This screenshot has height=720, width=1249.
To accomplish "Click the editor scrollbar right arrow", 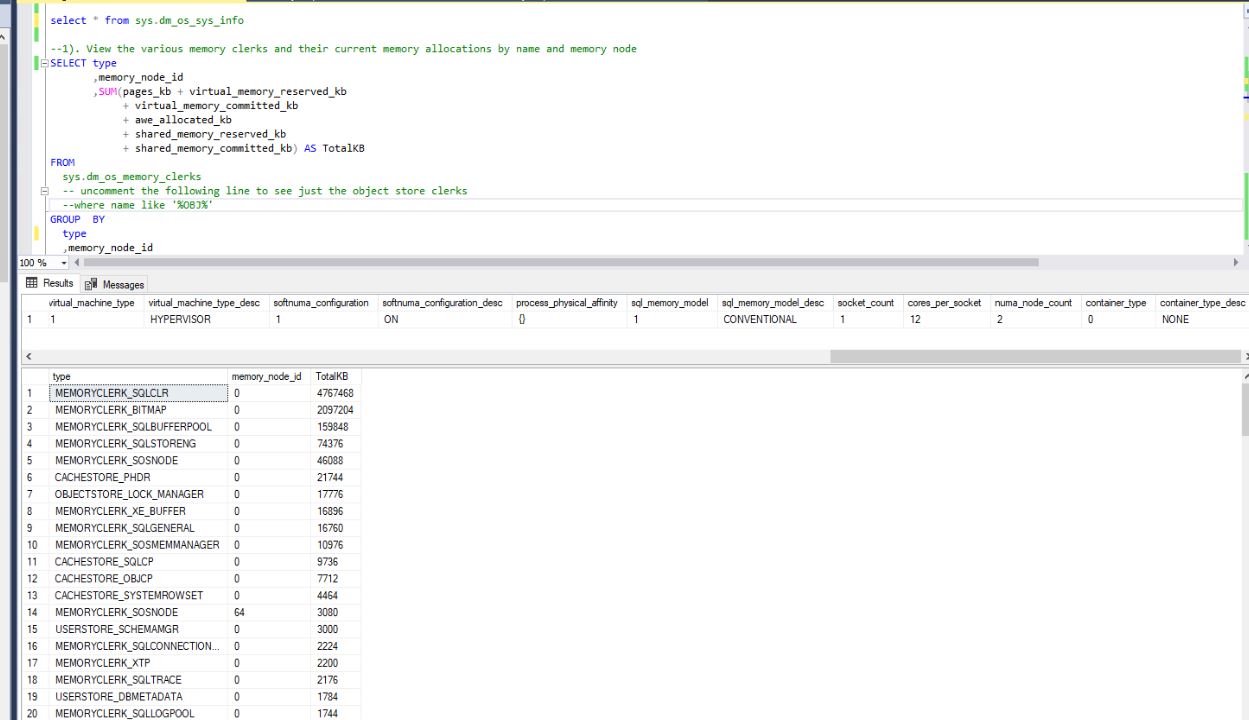I will click(x=1236, y=262).
